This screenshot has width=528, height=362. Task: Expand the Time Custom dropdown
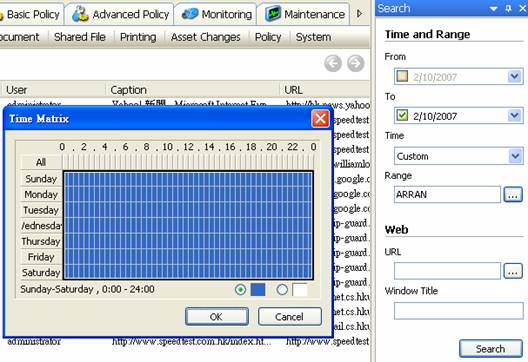click(515, 156)
